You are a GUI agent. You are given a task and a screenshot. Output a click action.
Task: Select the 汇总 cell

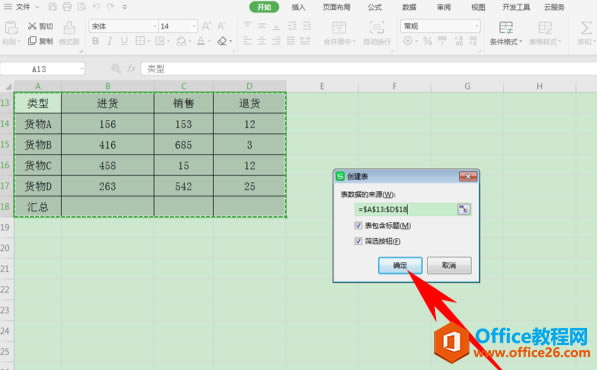[38, 207]
